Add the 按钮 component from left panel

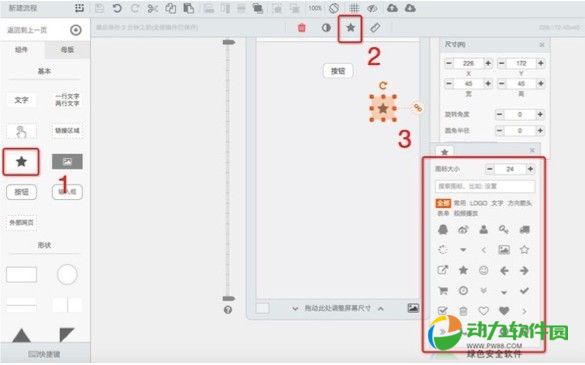[x=21, y=192]
